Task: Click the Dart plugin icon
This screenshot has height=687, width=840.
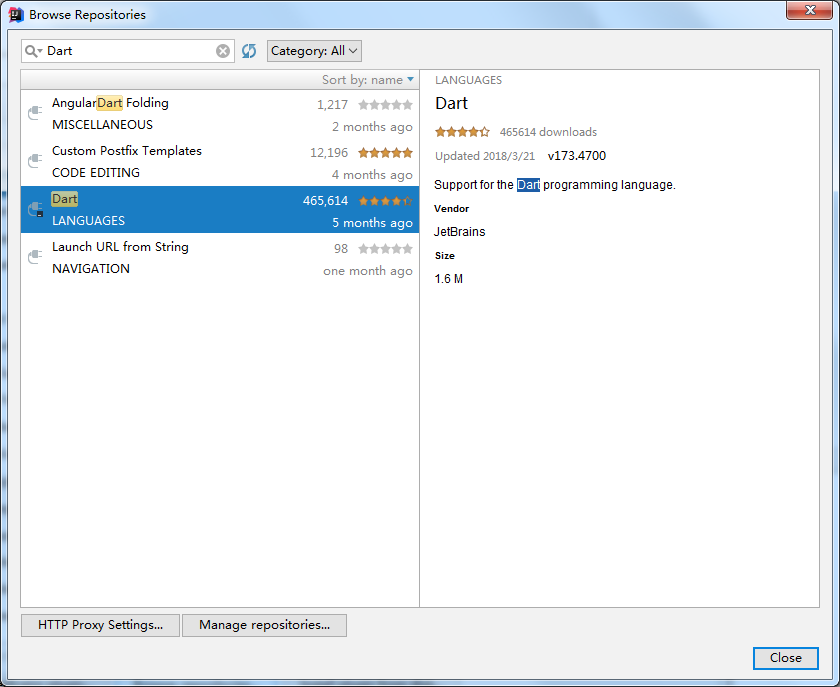Action: [35, 209]
